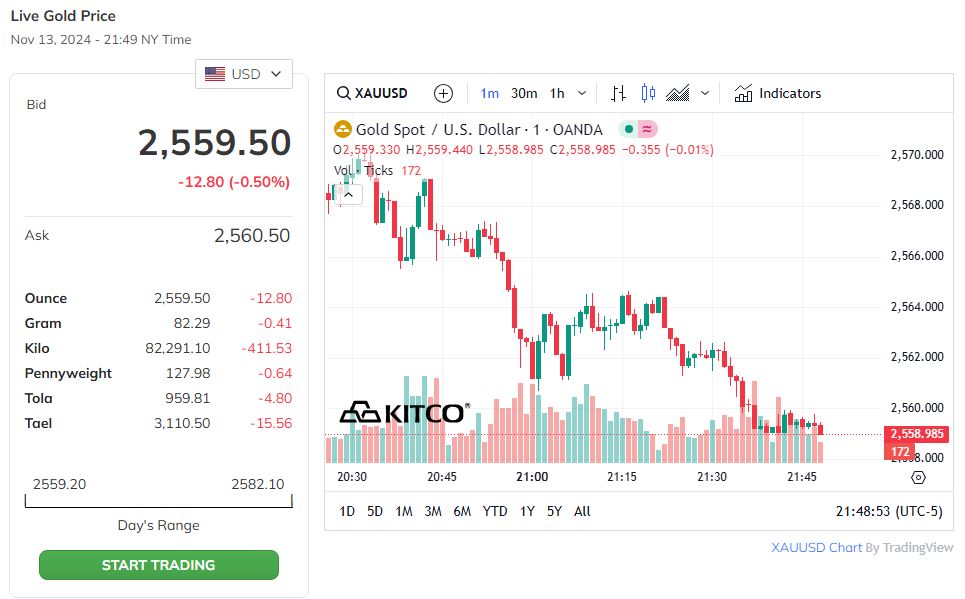This screenshot has width=965, height=599.
Task: Open chart settings hexagon icon
Action: (x=919, y=477)
